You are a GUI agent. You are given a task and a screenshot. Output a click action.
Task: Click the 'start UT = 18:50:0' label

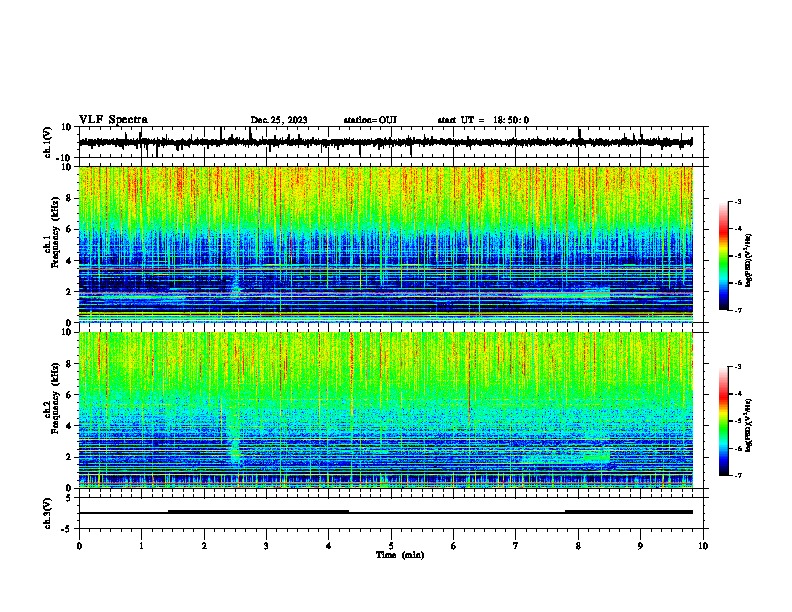[x=483, y=120]
